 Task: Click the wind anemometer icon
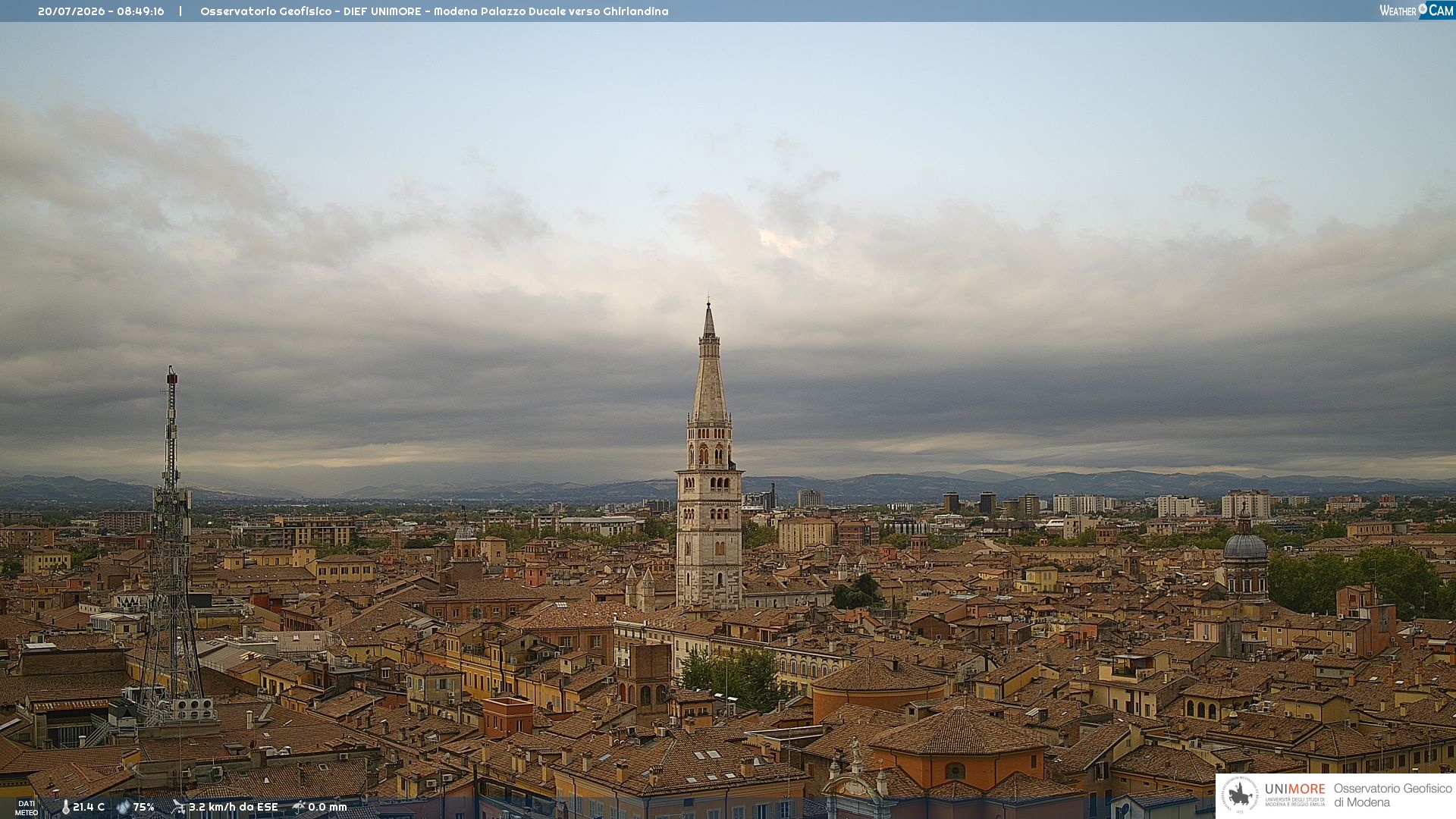point(178,808)
